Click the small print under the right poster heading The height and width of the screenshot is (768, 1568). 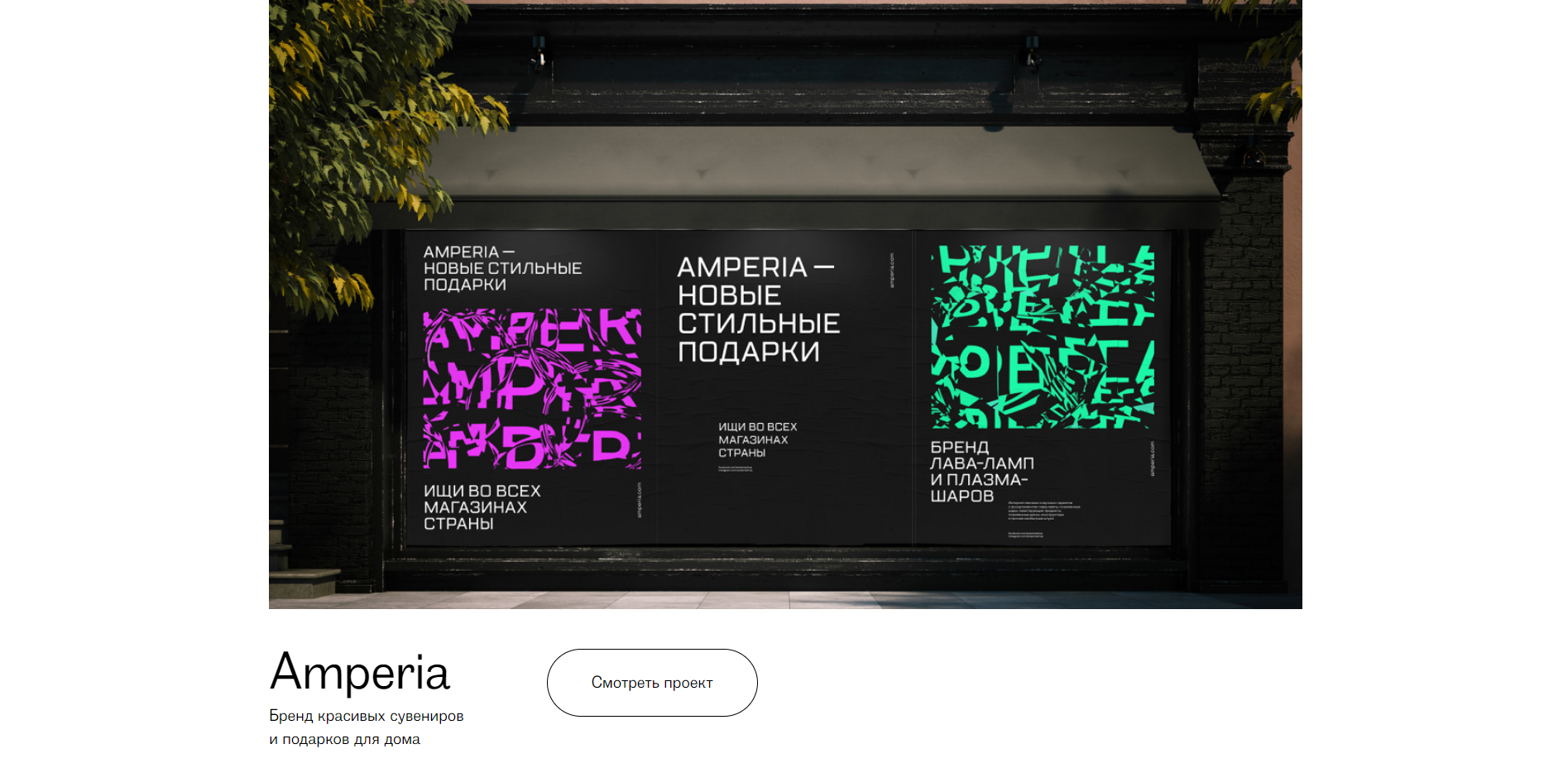tap(1044, 511)
